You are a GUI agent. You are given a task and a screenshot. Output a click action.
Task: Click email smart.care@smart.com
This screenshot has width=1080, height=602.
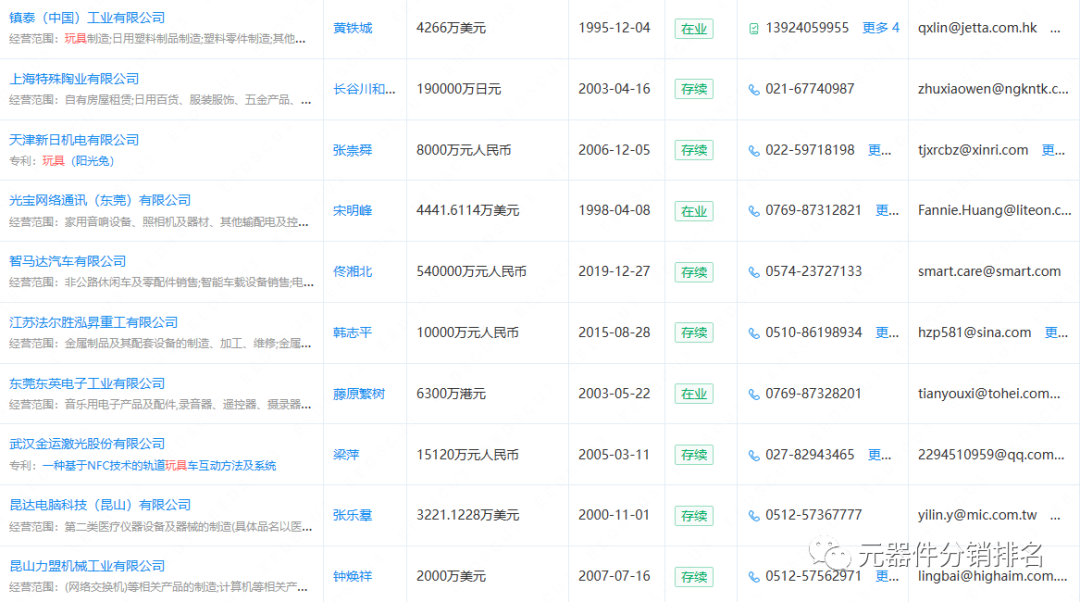click(x=989, y=272)
